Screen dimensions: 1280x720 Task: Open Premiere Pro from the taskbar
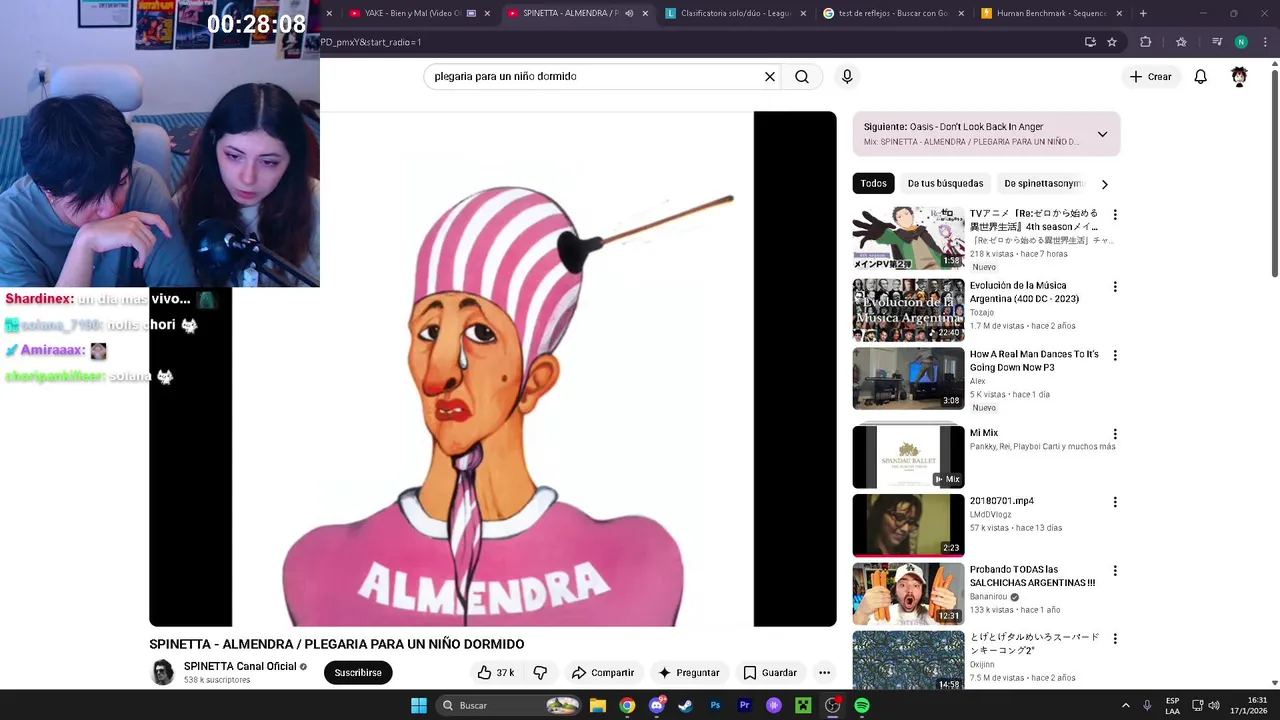coord(744,705)
